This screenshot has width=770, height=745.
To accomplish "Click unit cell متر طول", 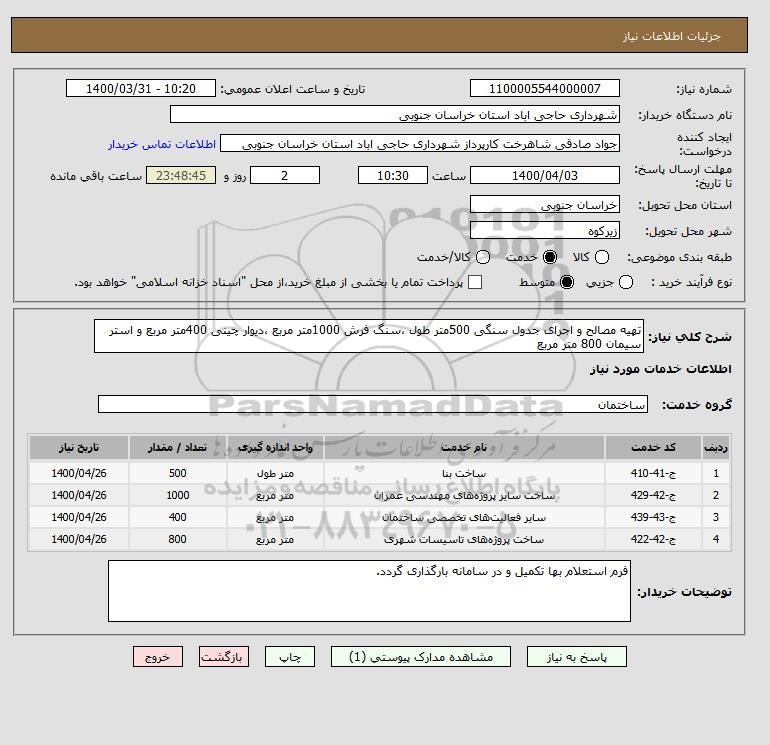I will 275,473.
